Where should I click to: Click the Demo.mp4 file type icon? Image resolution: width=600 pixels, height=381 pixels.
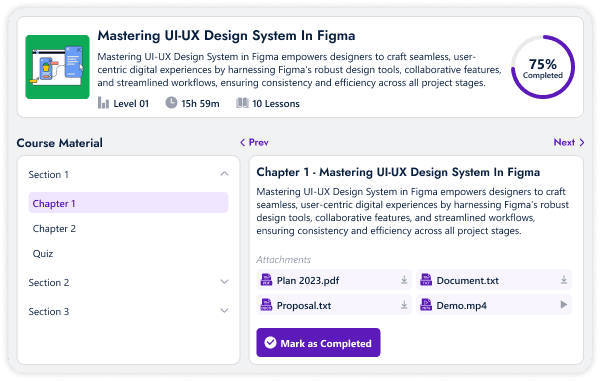[x=426, y=305]
